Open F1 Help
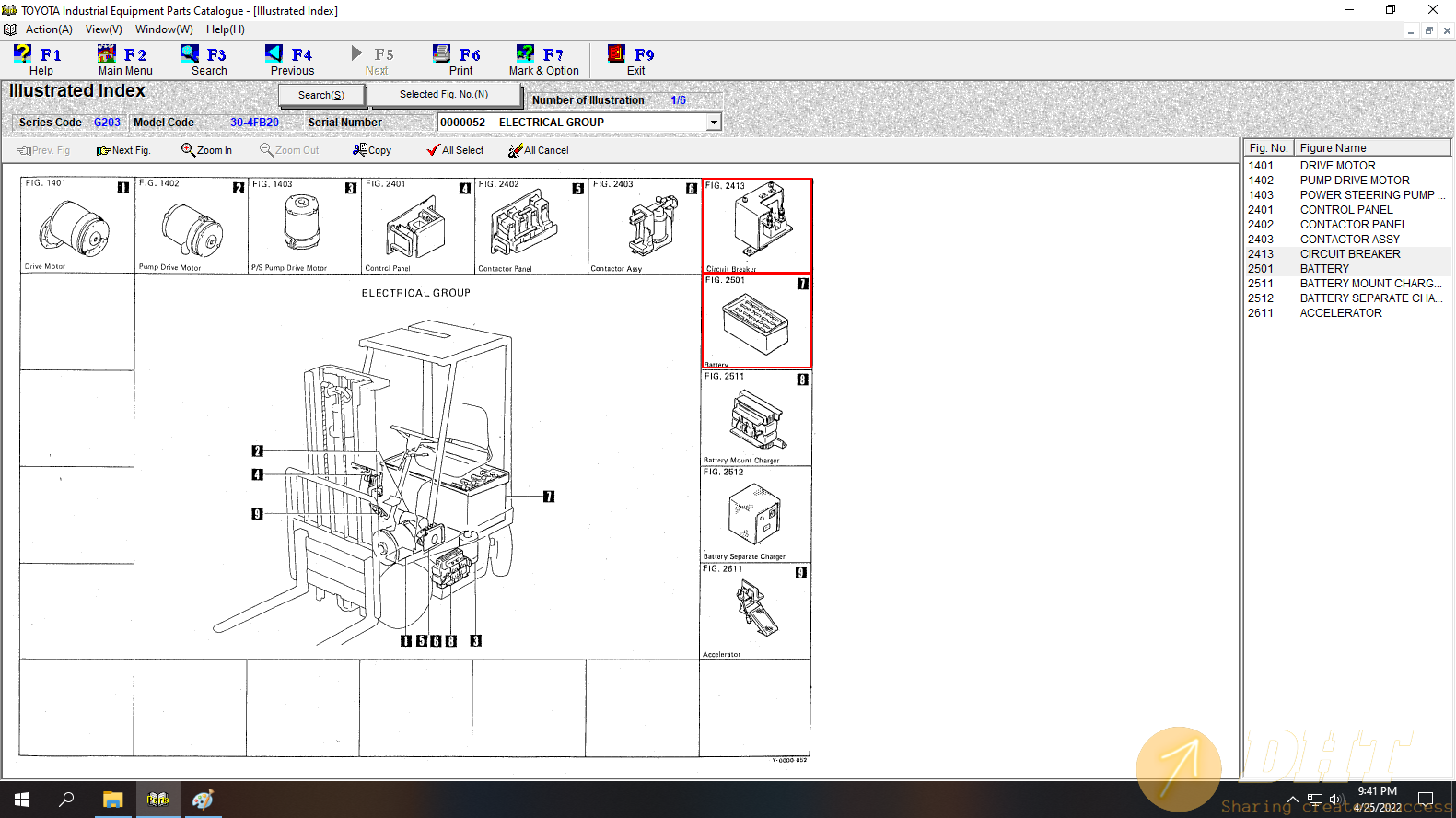 click(x=40, y=61)
